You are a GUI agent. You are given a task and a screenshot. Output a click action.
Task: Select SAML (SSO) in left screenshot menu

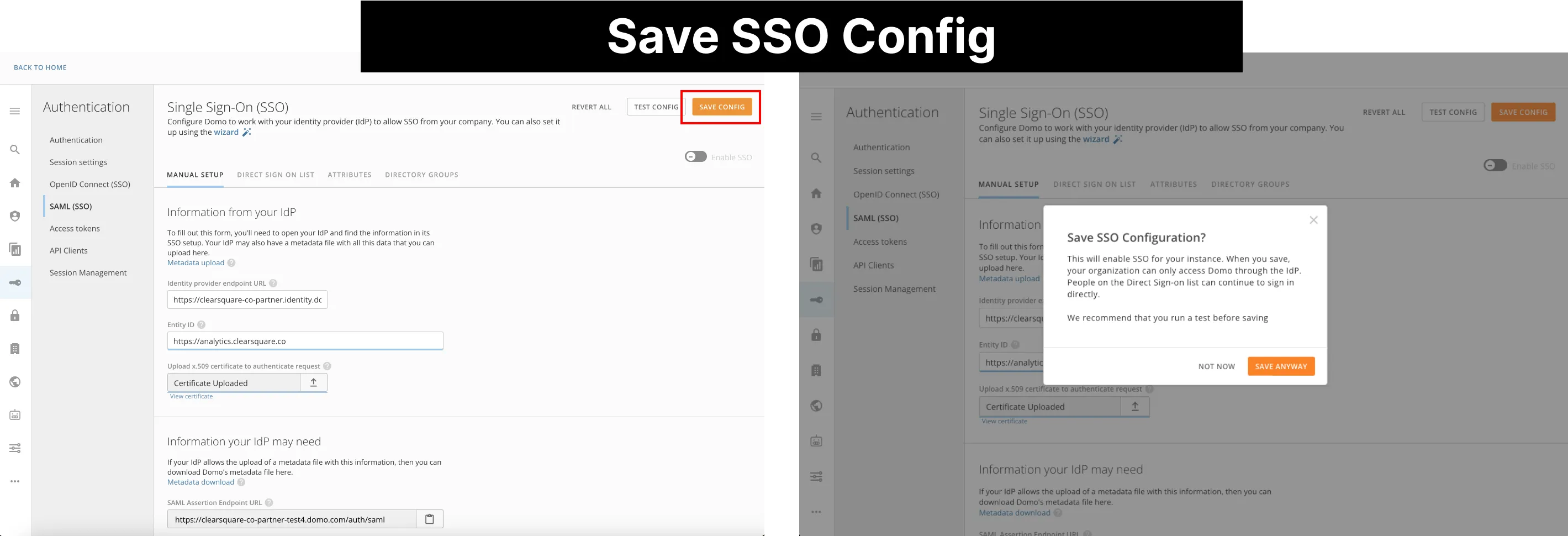click(71, 207)
